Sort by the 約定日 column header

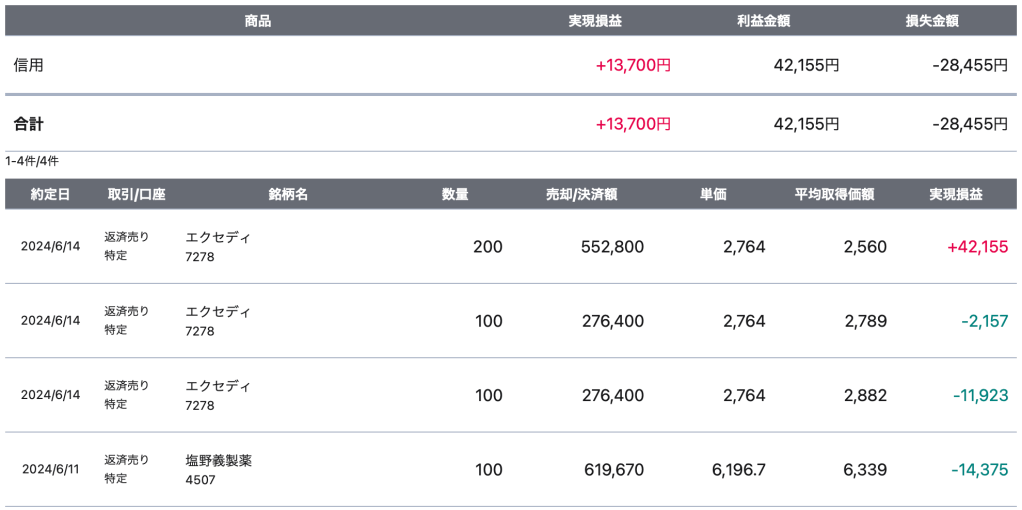[x=50, y=194]
